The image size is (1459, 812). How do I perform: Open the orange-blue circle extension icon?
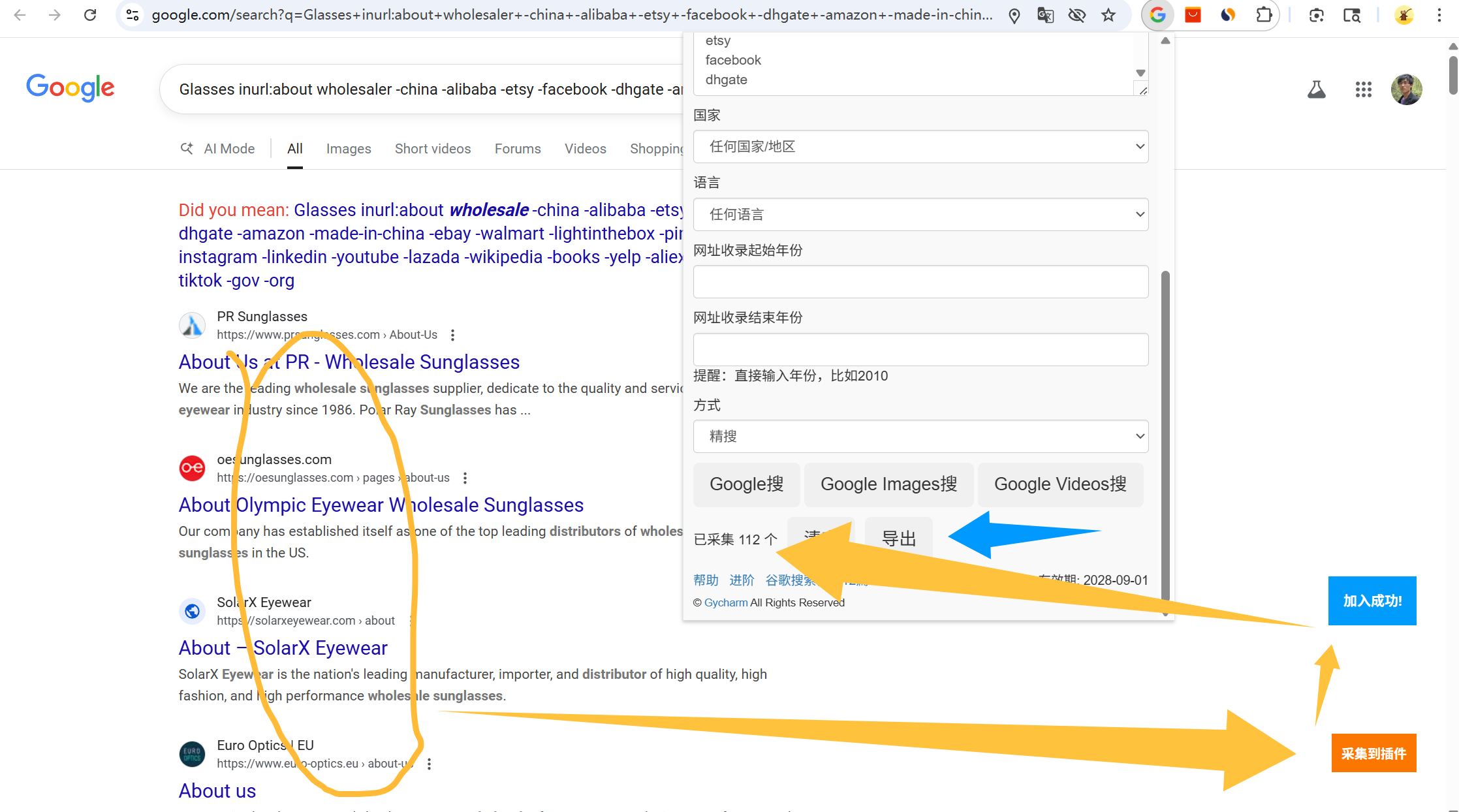1228,15
